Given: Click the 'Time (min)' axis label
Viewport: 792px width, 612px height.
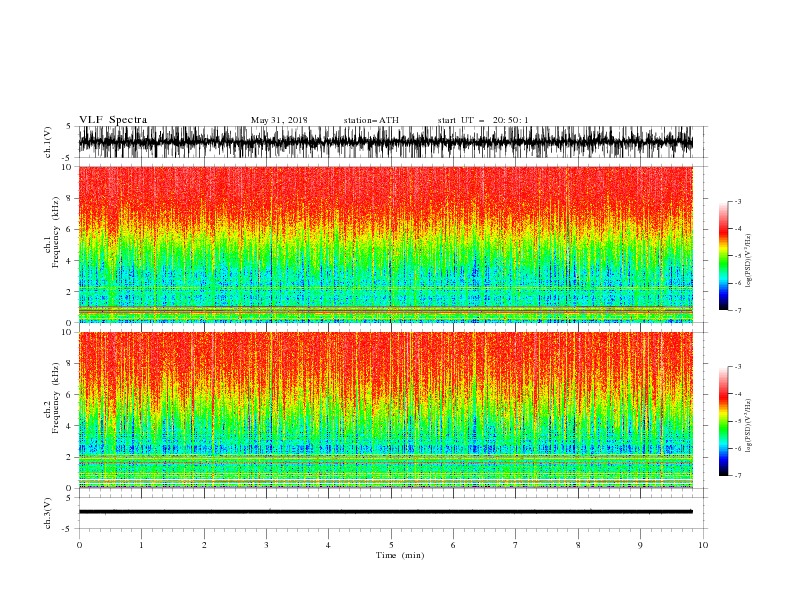Looking at the screenshot, I should 400,555.
